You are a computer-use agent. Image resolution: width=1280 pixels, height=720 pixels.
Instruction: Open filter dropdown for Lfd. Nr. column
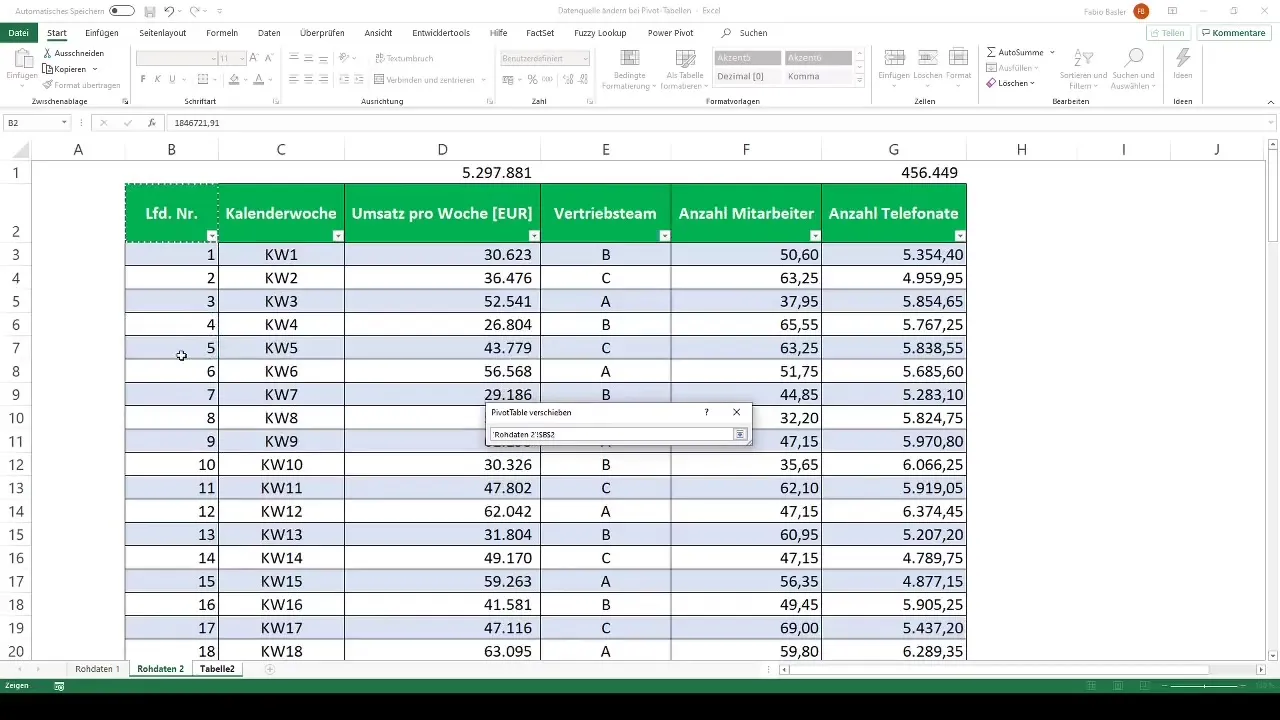coord(211,235)
